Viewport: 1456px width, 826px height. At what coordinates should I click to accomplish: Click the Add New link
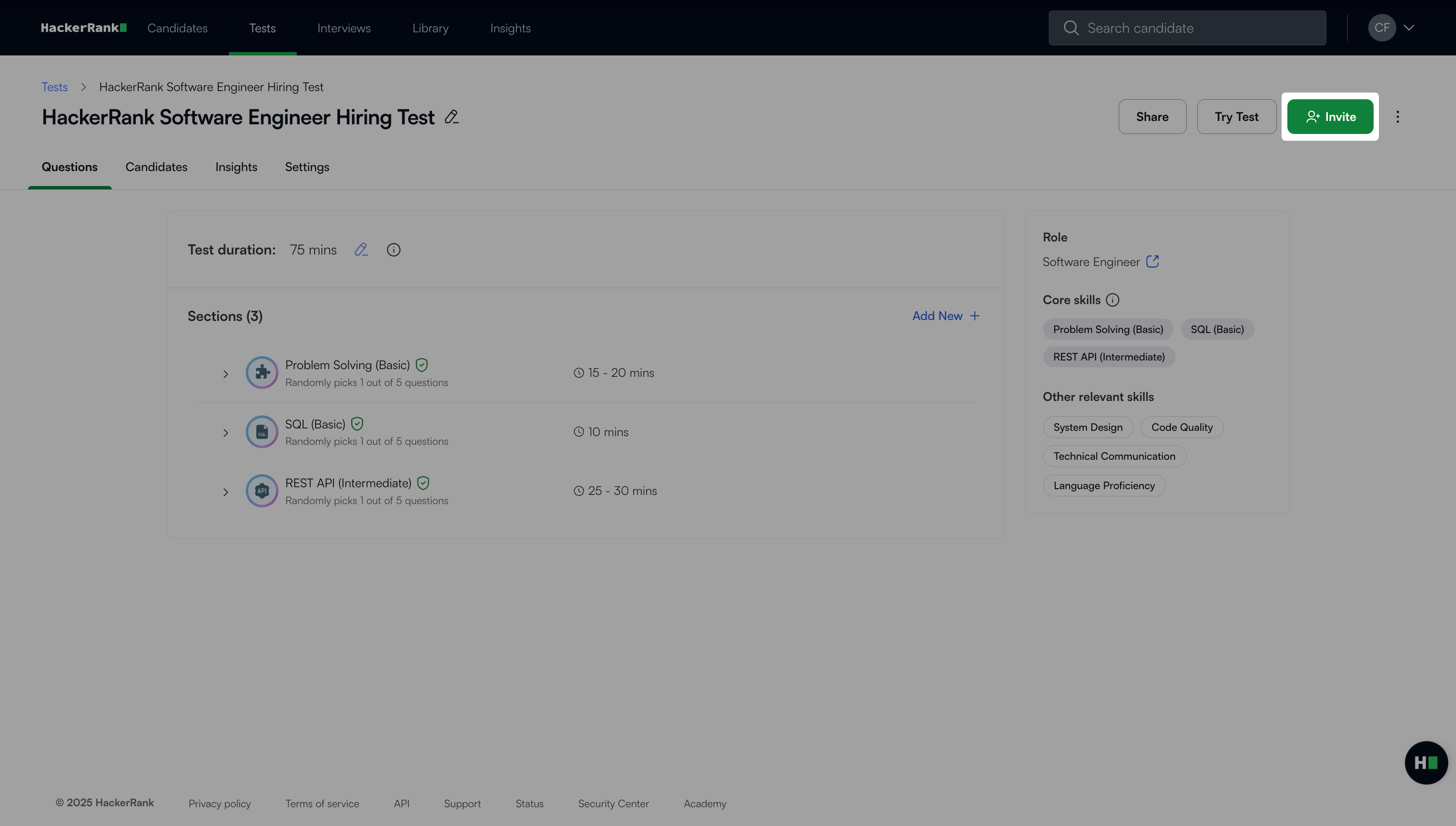(x=945, y=316)
